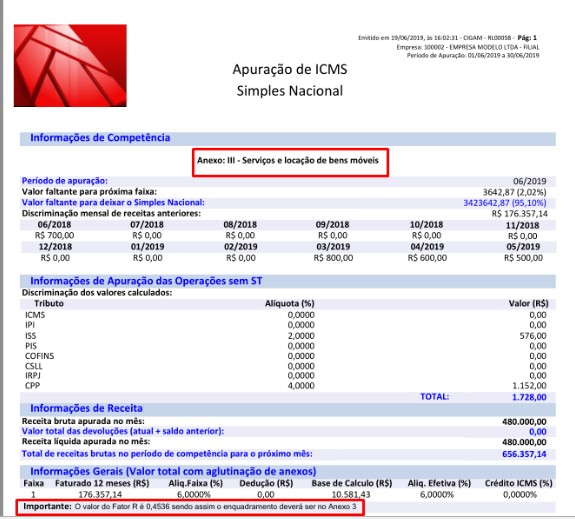Select the base value 10.581,43
The height and width of the screenshot is (519, 575).
(351, 495)
